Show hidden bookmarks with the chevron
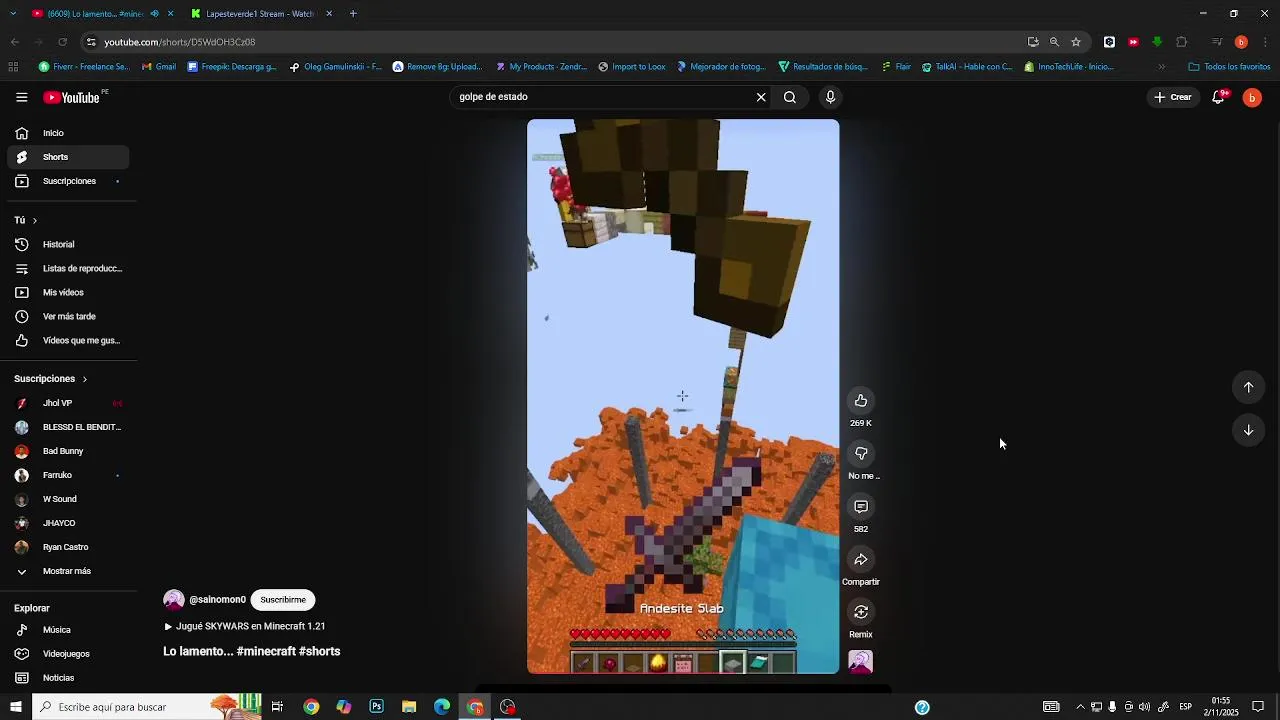This screenshot has width=1280, height=720. (x=1161, y=67)
